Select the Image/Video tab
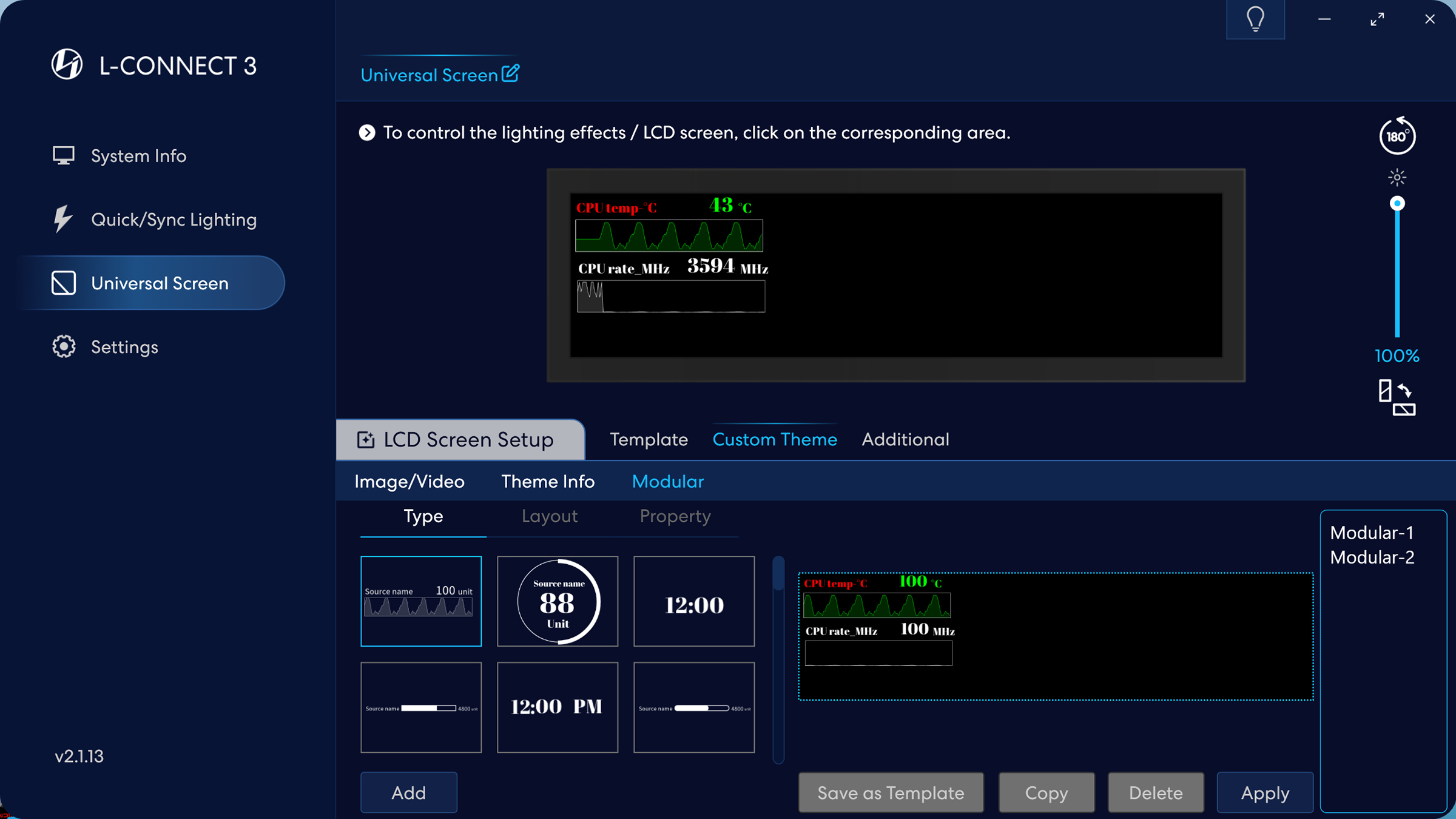This screenshot has height=819, width=1456. 409,482
